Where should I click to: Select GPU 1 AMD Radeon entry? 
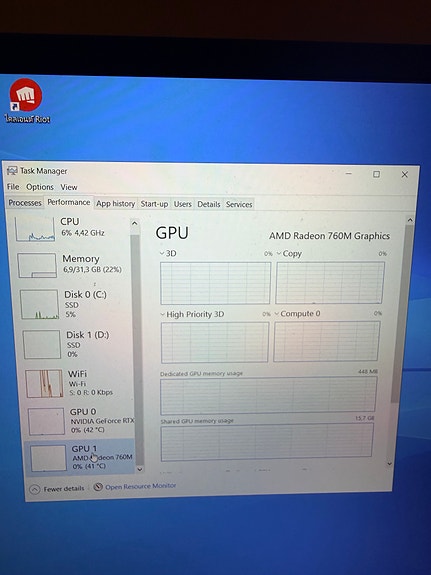click(x=82, y=457)
